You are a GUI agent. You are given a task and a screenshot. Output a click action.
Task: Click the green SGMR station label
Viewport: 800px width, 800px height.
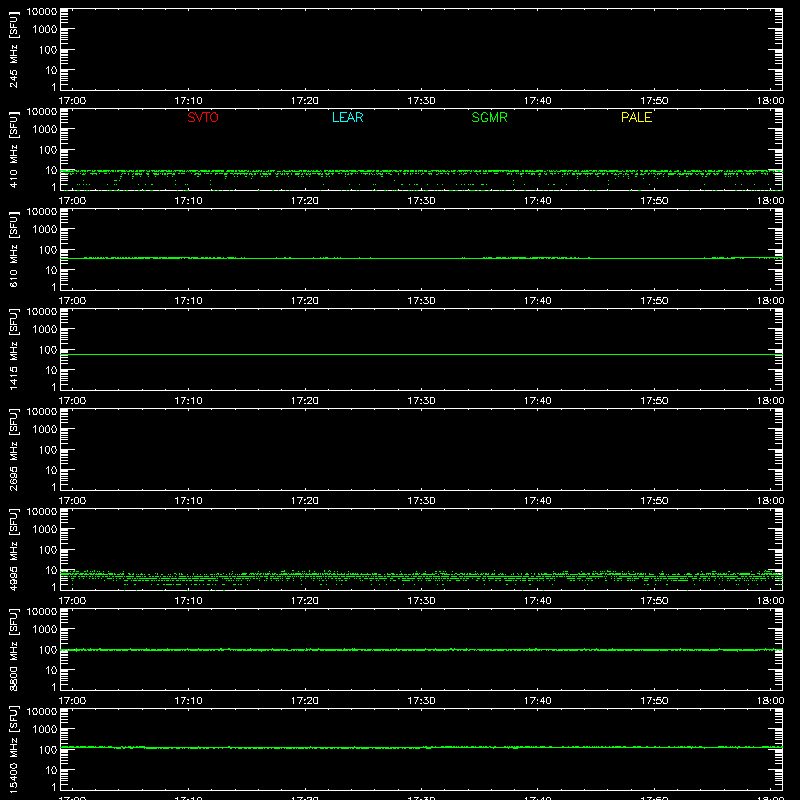click(489, 117)
